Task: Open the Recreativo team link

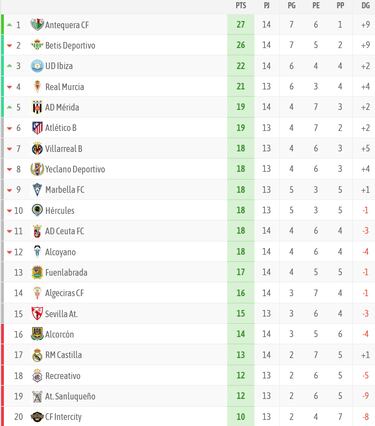Action: (x=63, y=376)
